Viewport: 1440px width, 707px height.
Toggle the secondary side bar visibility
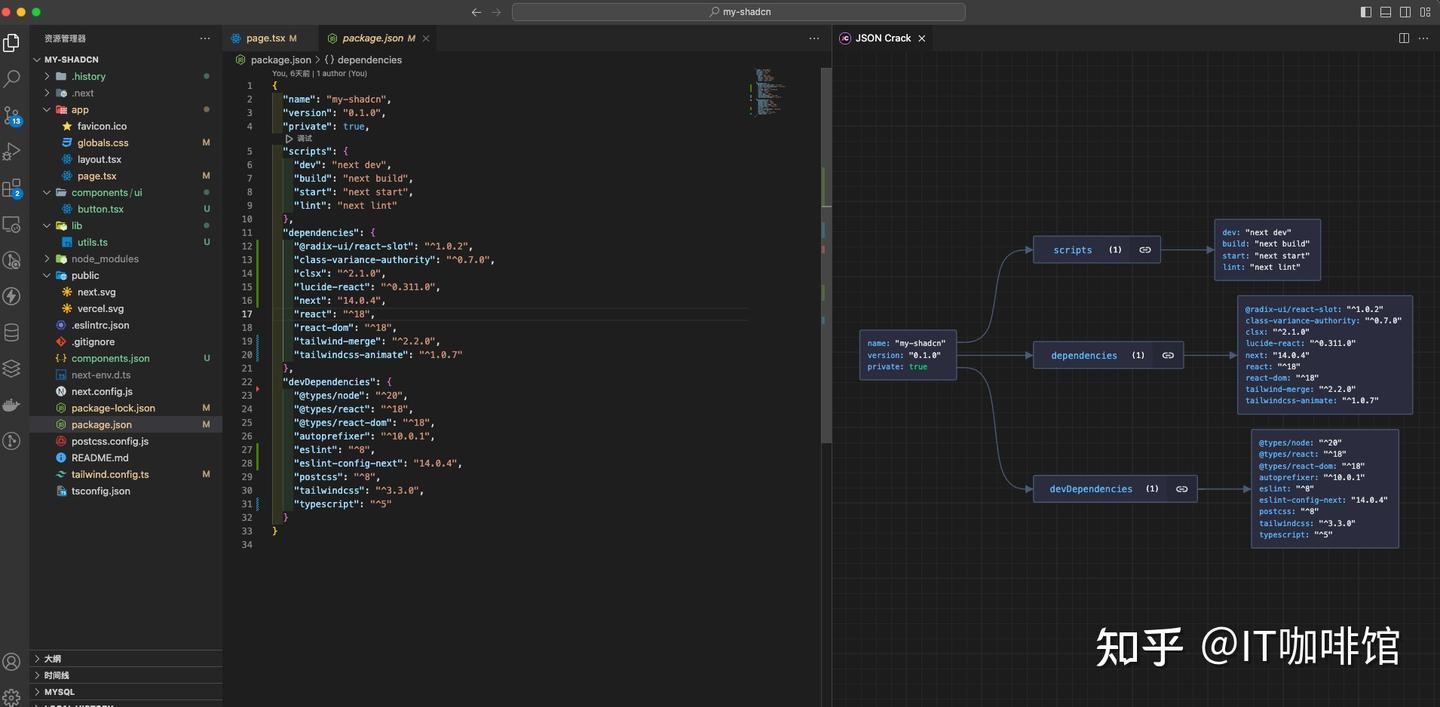[1405, 12]
